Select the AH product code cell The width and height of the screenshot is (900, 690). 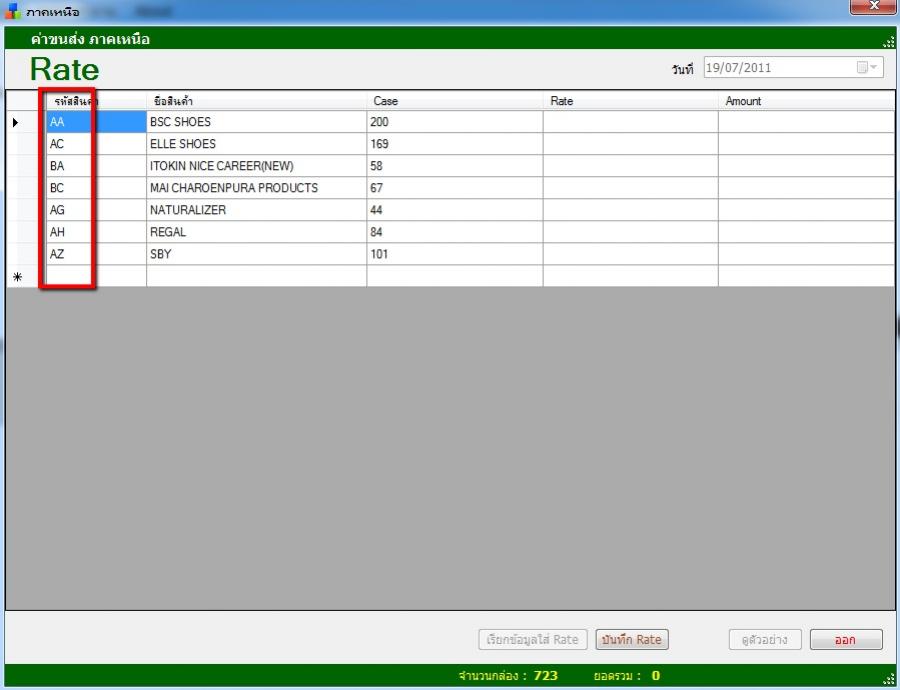coord(96,232)
